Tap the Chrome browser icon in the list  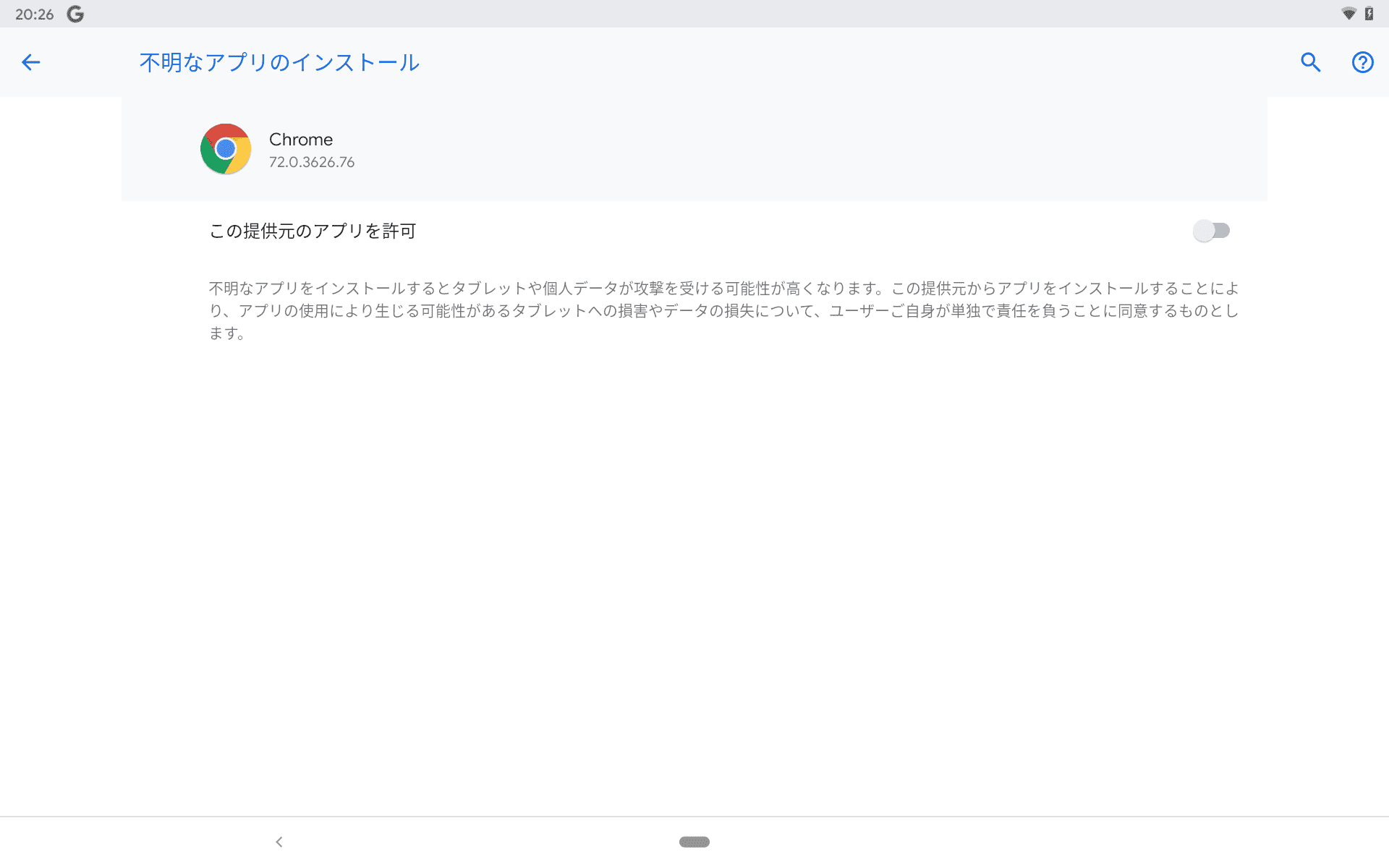click(x=225, y=148)
